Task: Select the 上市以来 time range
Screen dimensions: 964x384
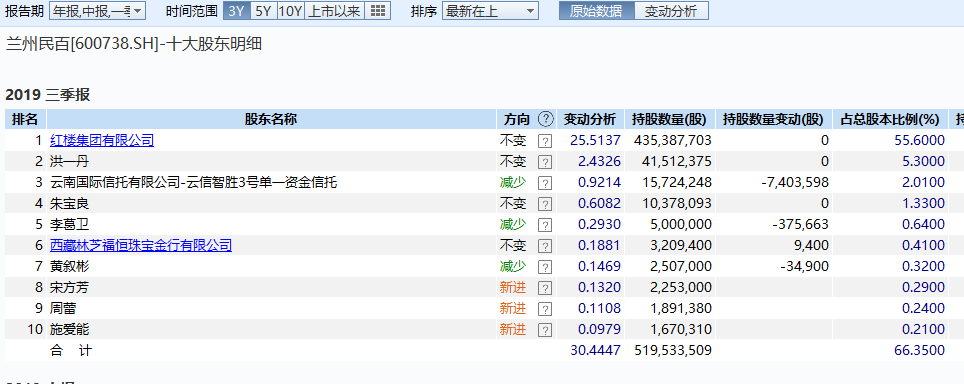Action: [x=334, y=11]
